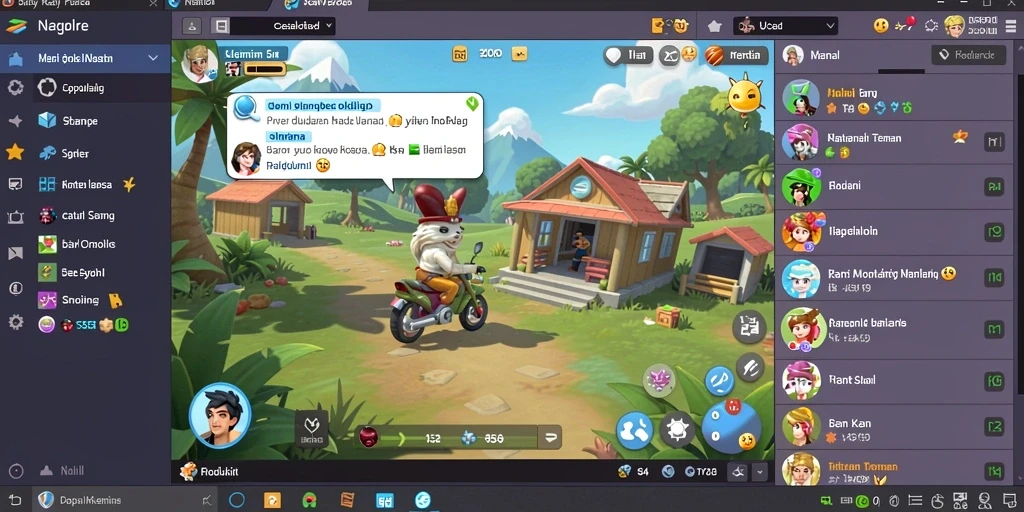Viewport: 1024px width, 512px height.
Task: Click the blue people button in game
Action: (x=634, y=430)
